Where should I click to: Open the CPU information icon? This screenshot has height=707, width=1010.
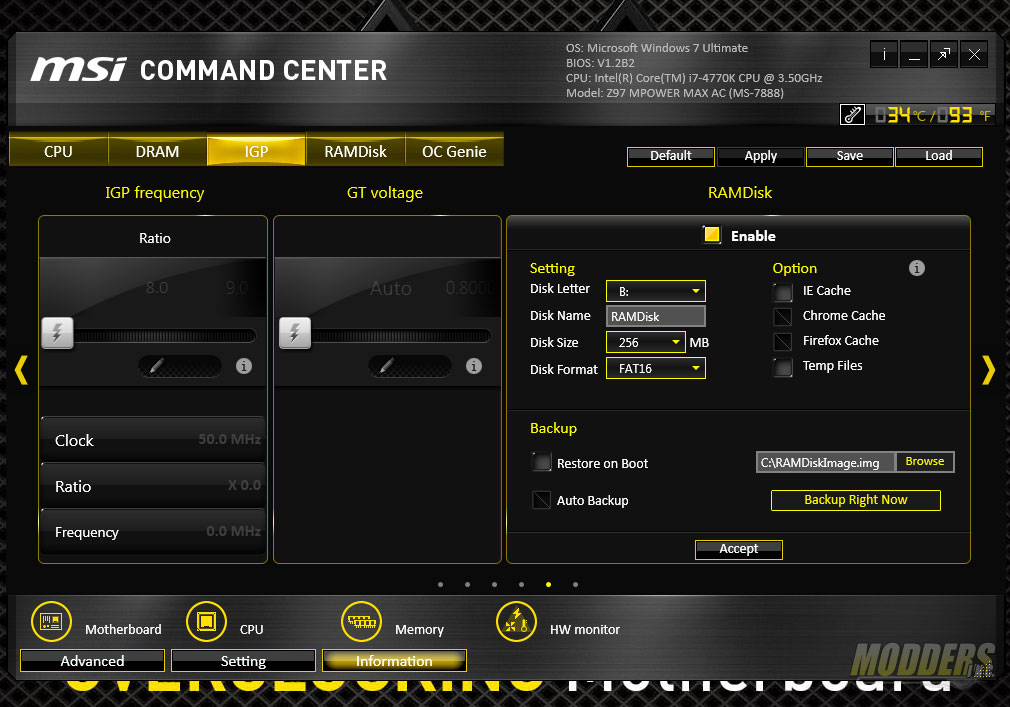tap(206, 621)
